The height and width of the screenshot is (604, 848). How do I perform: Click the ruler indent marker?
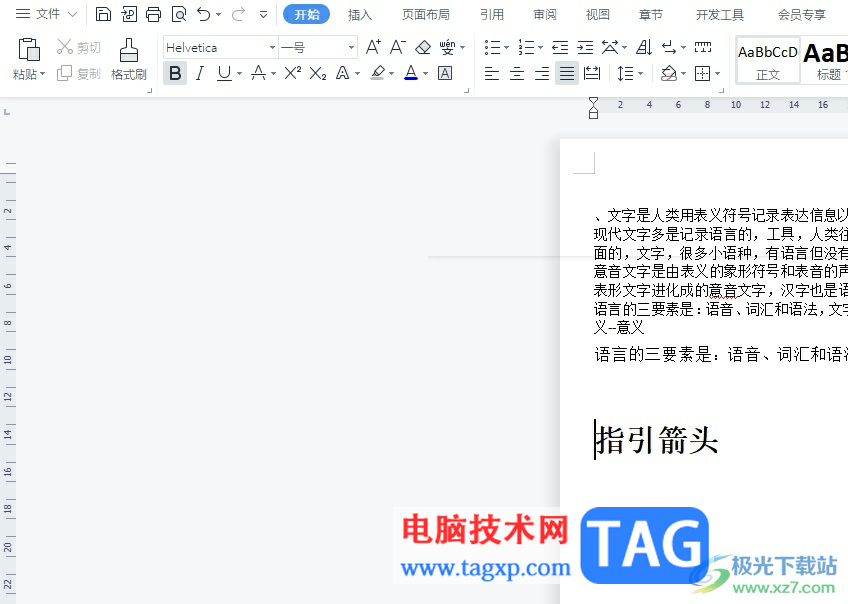point(593,108)
